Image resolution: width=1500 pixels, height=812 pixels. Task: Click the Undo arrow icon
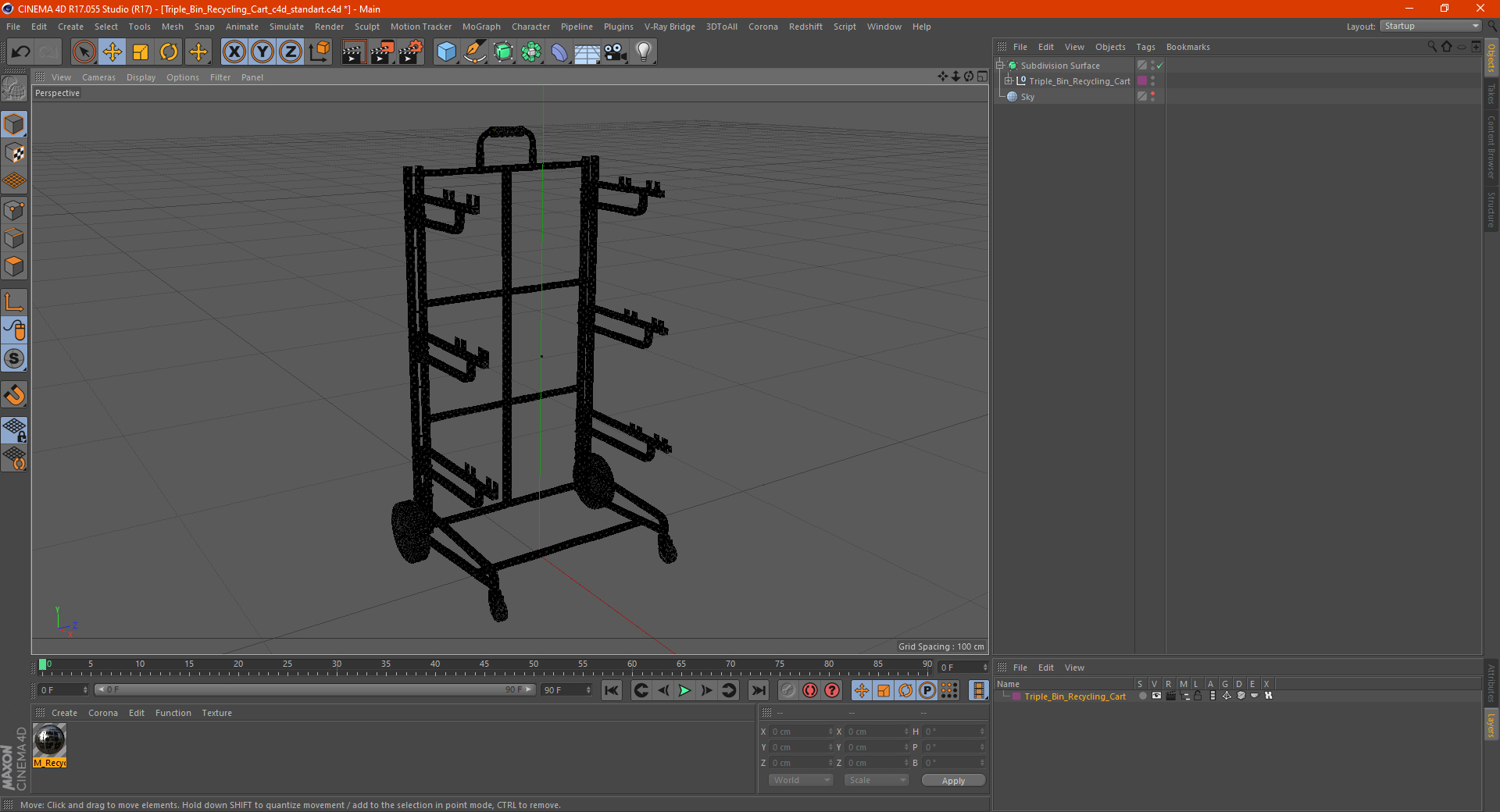(21, 52)
